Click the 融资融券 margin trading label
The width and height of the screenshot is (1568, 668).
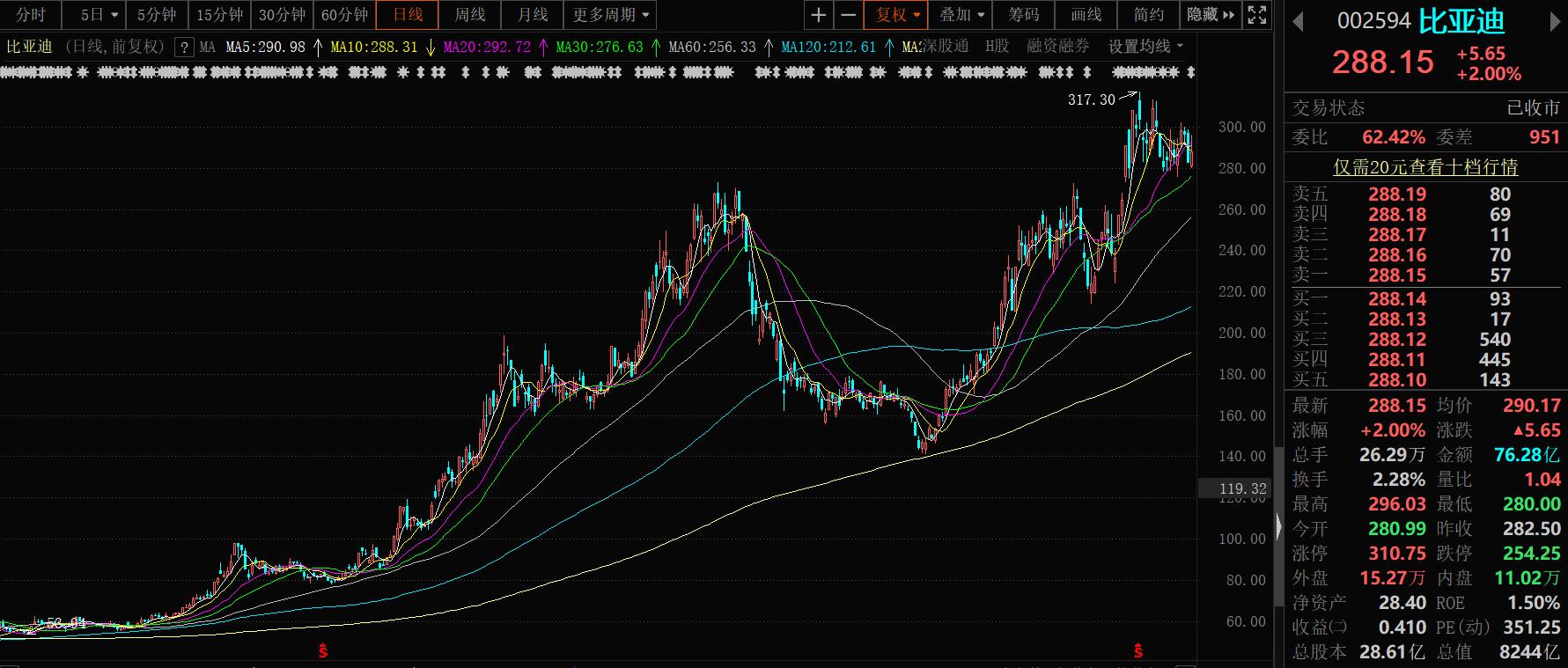point(1057,47)
